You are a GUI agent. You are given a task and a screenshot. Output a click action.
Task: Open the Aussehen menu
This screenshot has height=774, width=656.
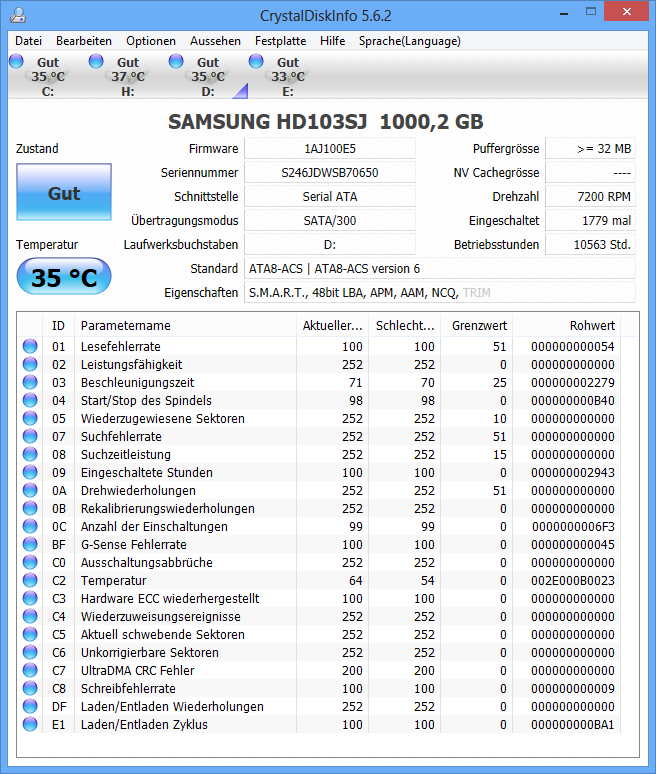point(215,41)
